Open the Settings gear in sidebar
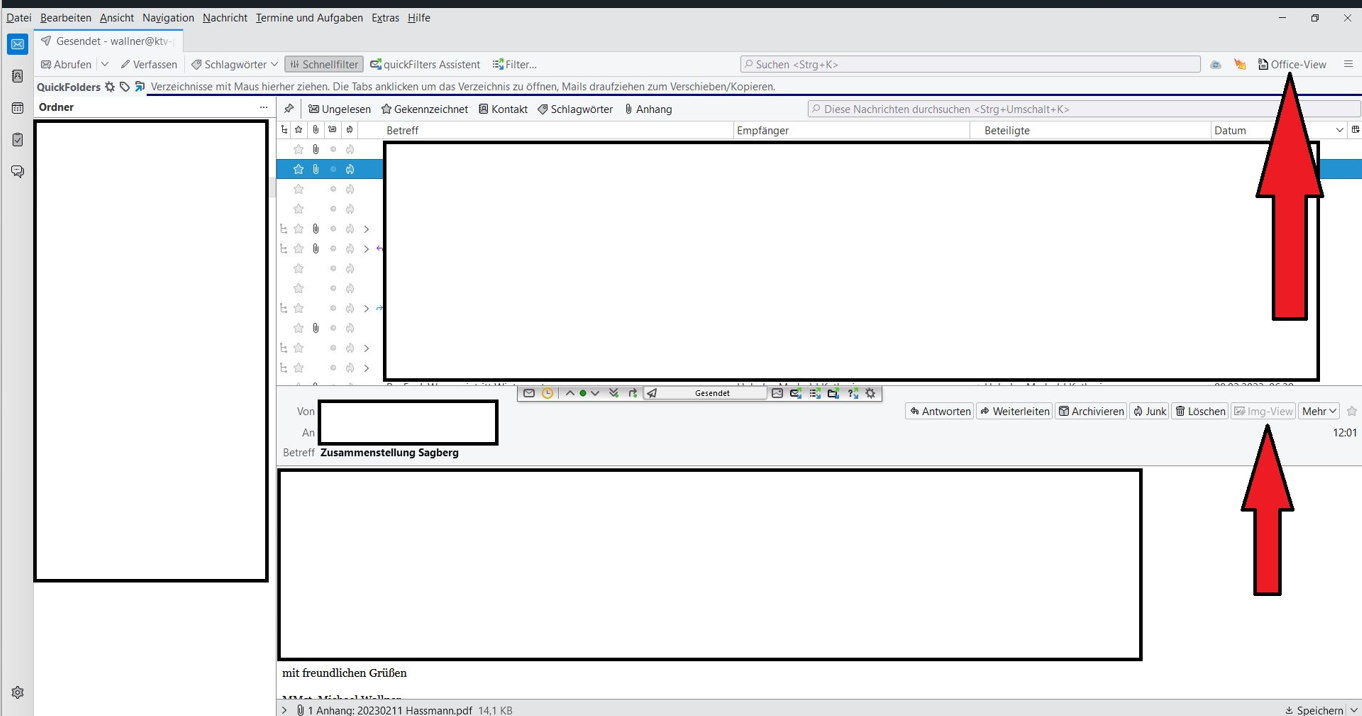This screenshot has width=1362, height=716. pos(17,692)
